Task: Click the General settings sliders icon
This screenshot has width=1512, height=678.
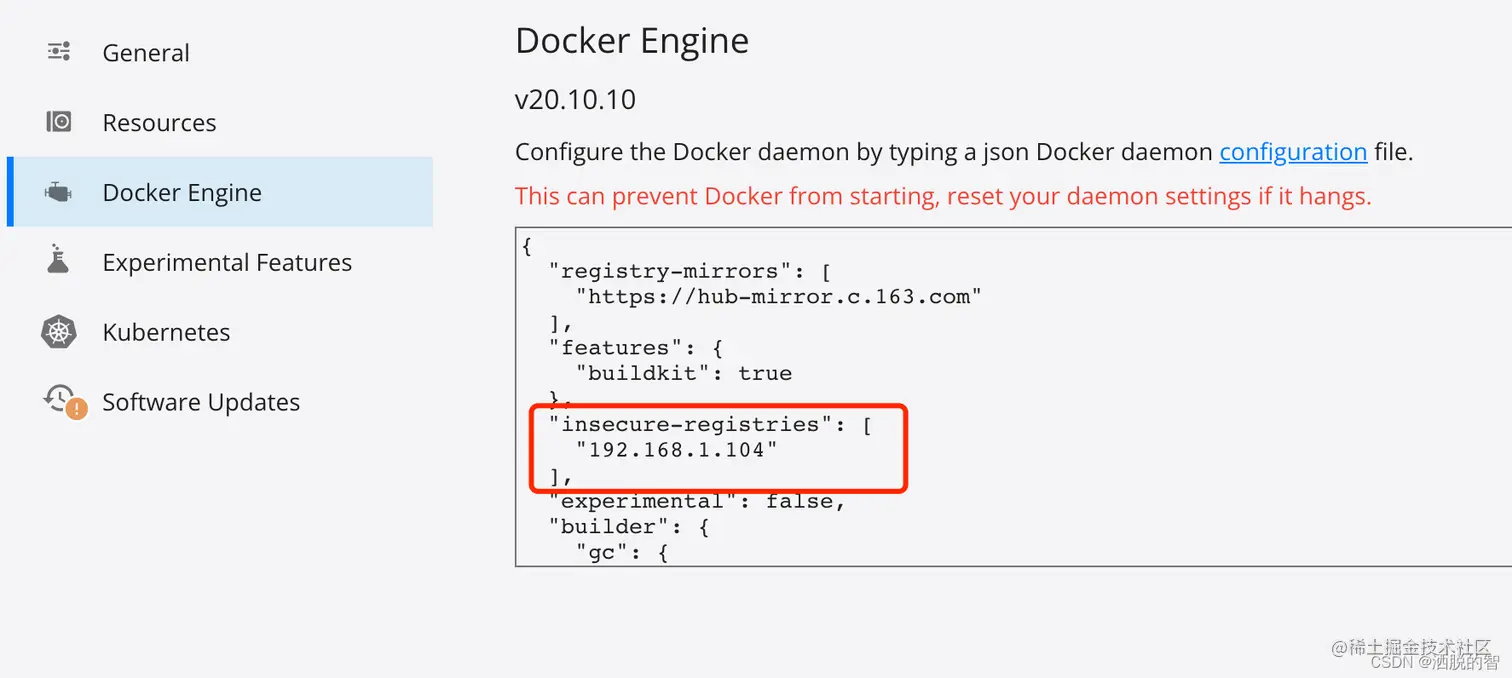Action: [x=59, y=52]
